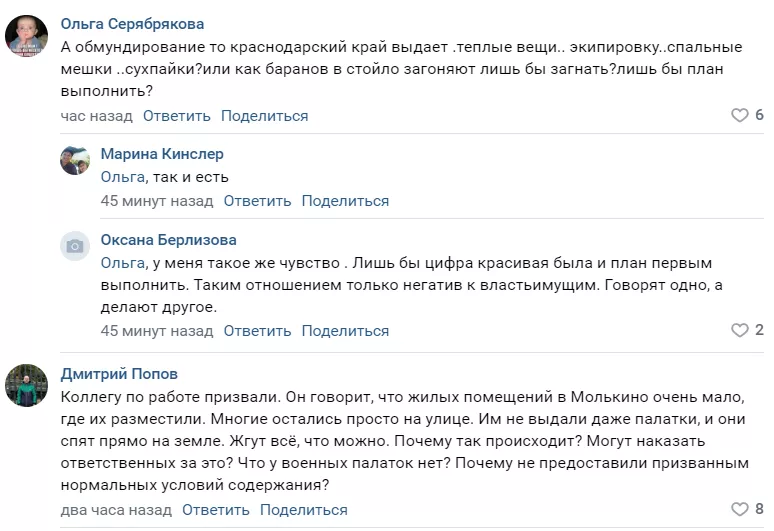Share Оксана Берлизова's comment
Viewport: 774px width, 531px height.
point(345,331)
